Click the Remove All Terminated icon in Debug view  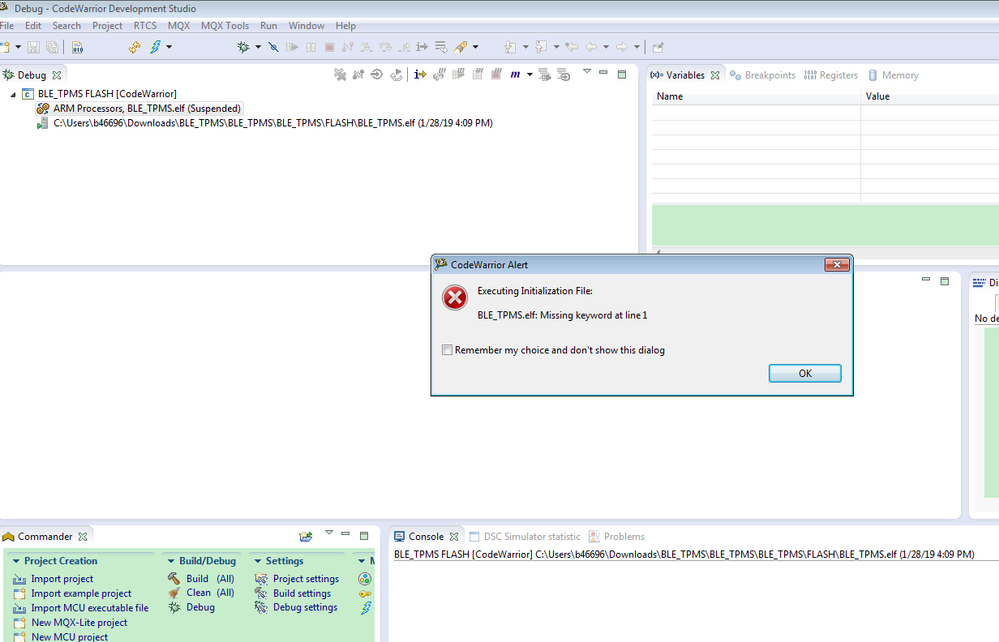pos(340,75)
